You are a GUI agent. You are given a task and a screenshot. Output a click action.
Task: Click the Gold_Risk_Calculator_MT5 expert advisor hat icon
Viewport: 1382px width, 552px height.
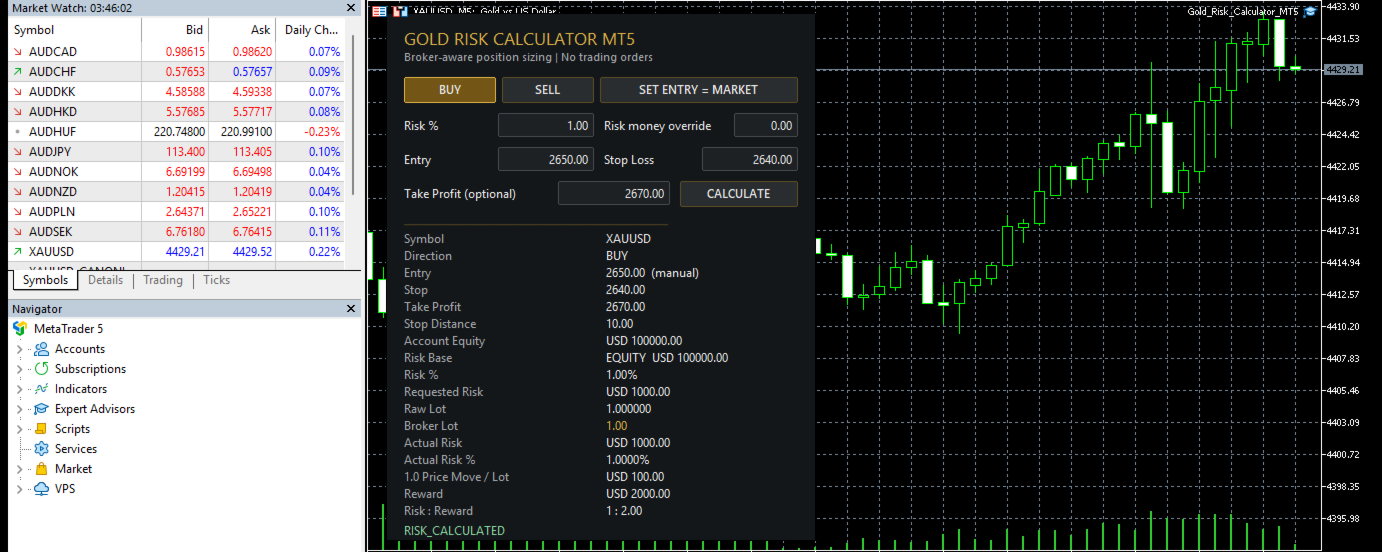click(1310, 12)
